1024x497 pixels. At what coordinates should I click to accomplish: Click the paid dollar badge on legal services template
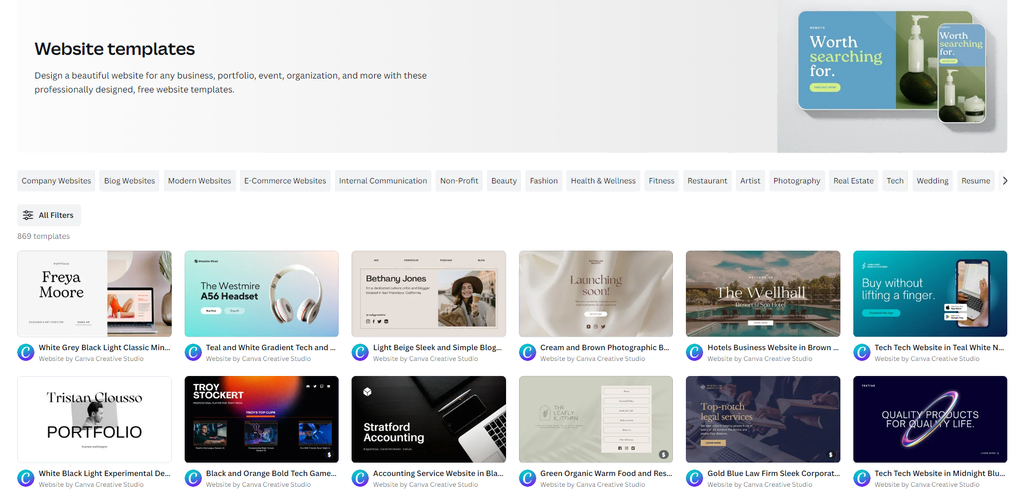point(831,454)
